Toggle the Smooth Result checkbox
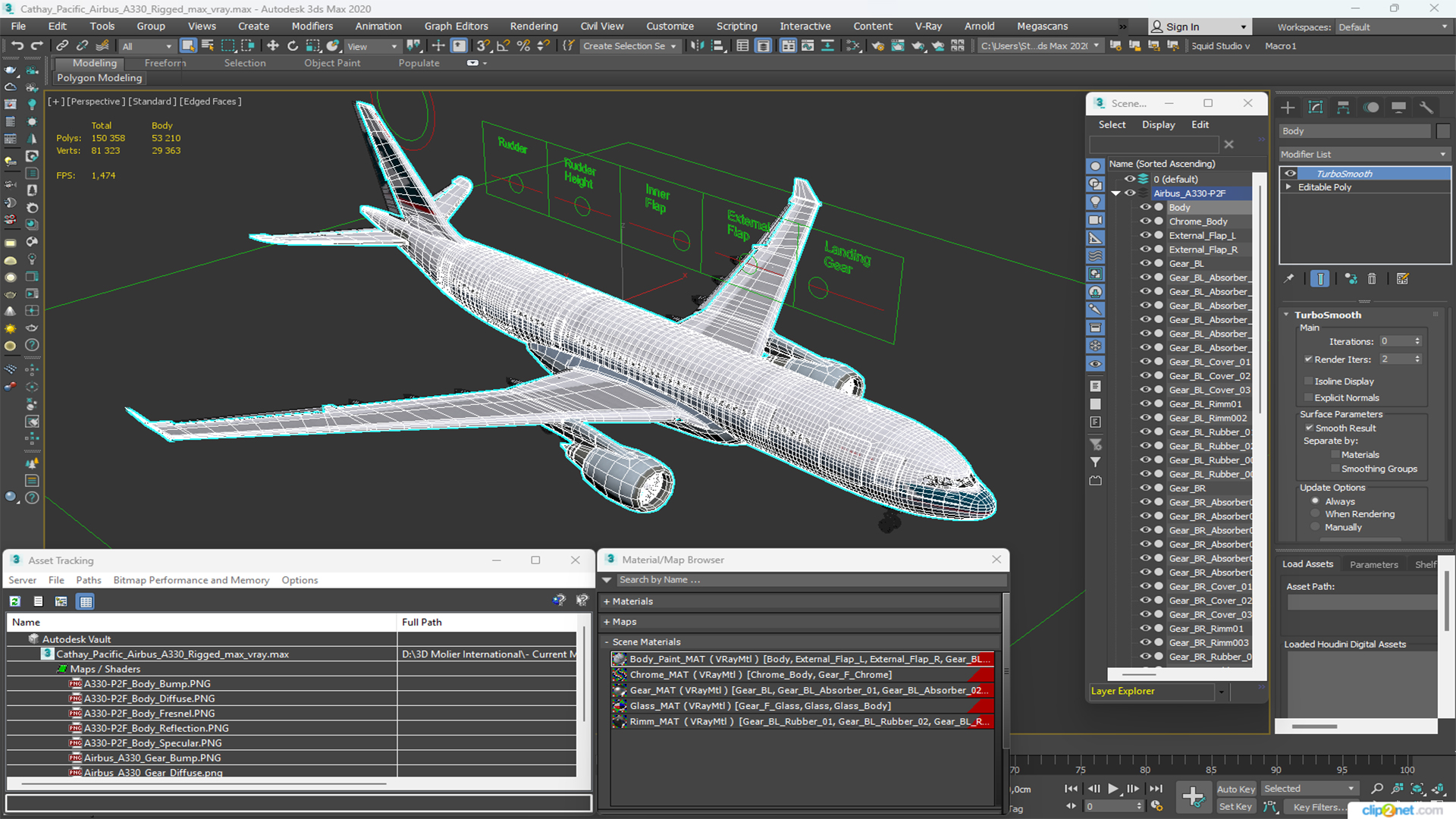The width and height of the screenshot is (1456, 819). point(1309,428)
